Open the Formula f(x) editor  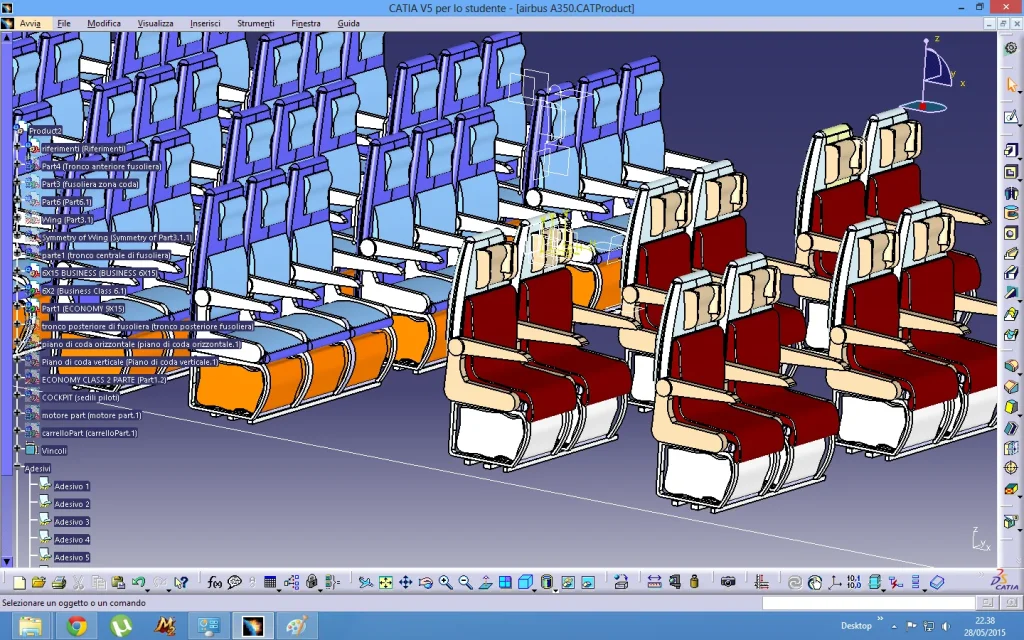(x=214, y=583)
